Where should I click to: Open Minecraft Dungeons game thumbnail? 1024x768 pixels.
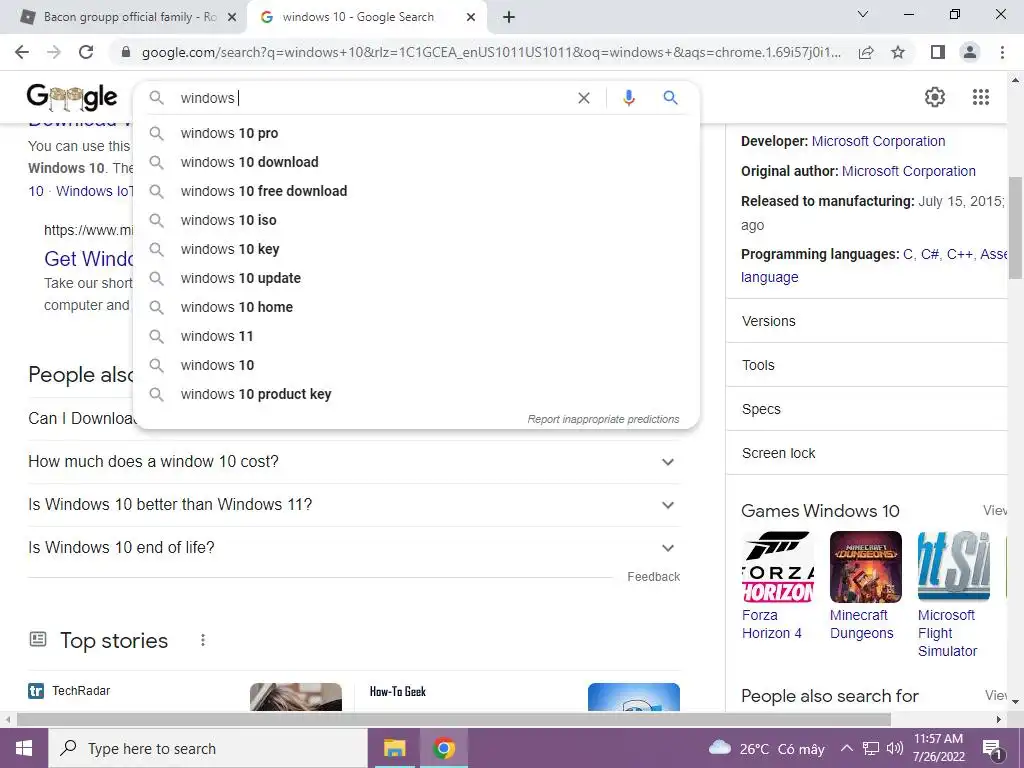[866, 567]
